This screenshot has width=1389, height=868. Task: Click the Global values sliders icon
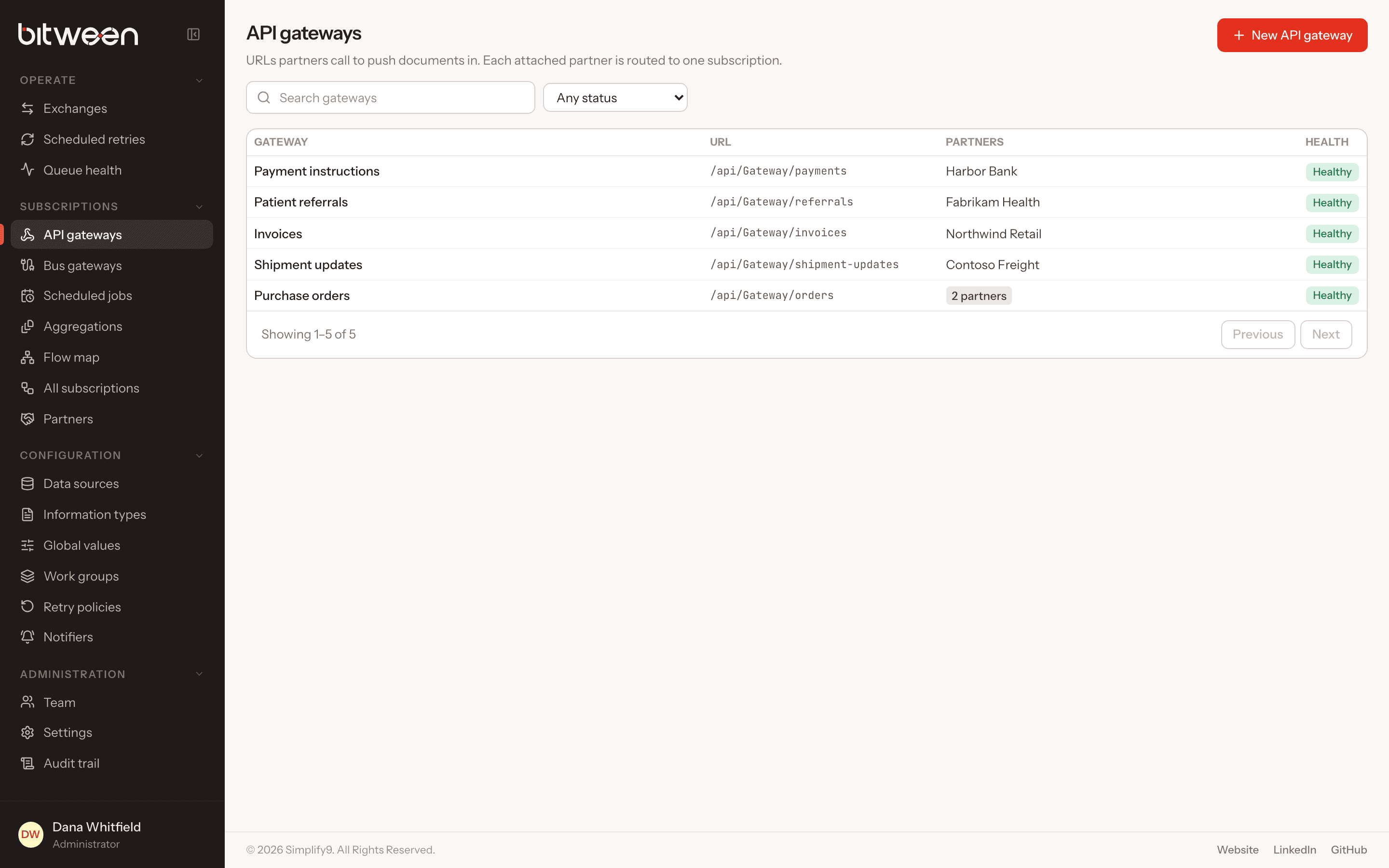[27, 545]
